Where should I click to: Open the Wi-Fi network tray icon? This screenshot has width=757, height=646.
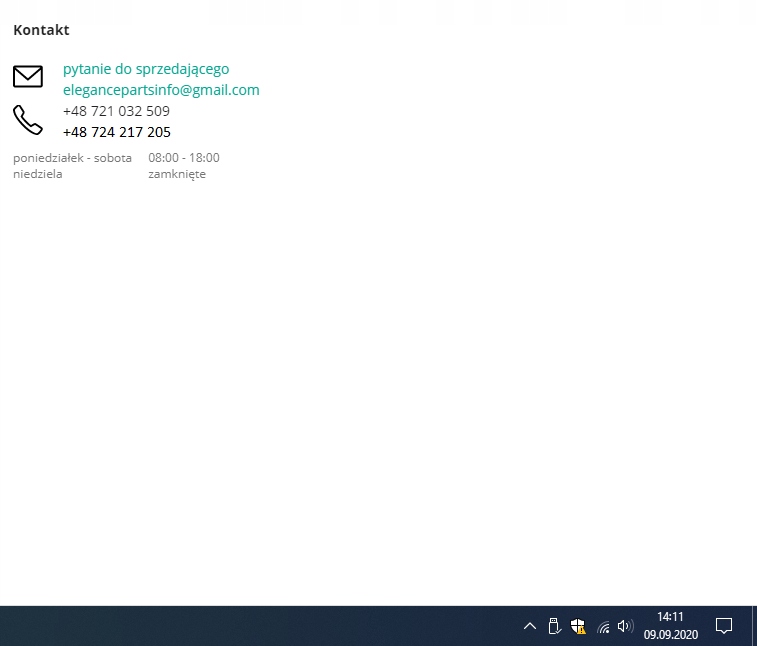tap(603, 627)
